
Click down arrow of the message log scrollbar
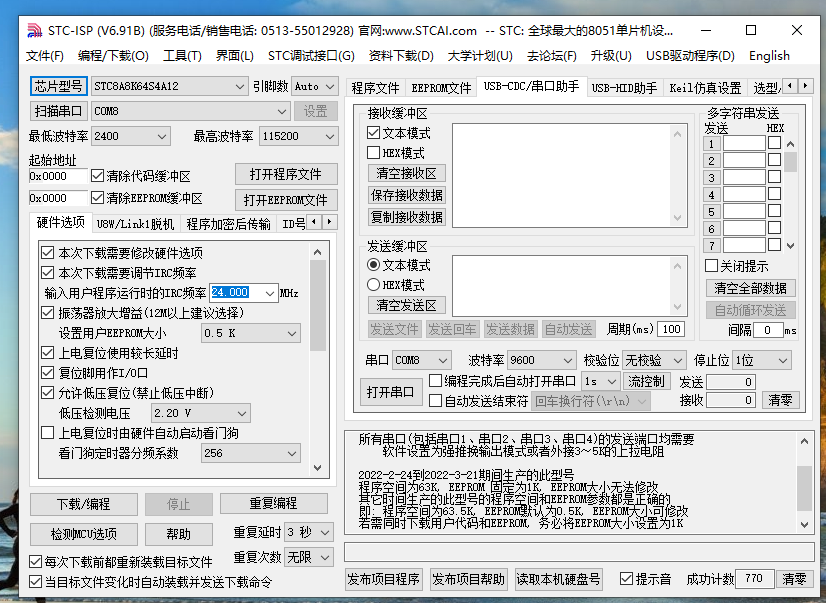804,524
